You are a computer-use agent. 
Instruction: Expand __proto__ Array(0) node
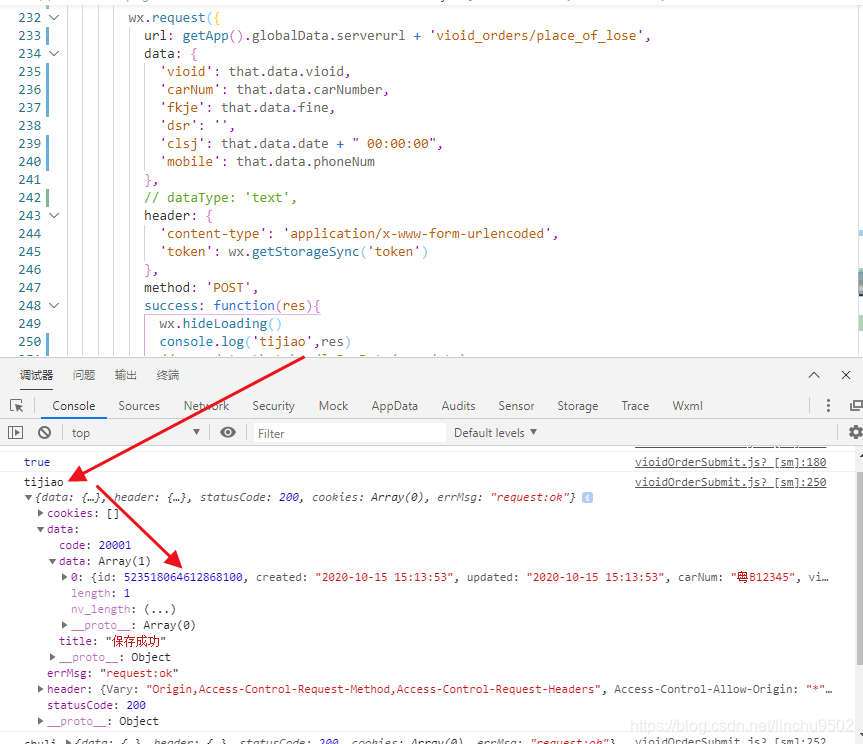pos(64,625)
